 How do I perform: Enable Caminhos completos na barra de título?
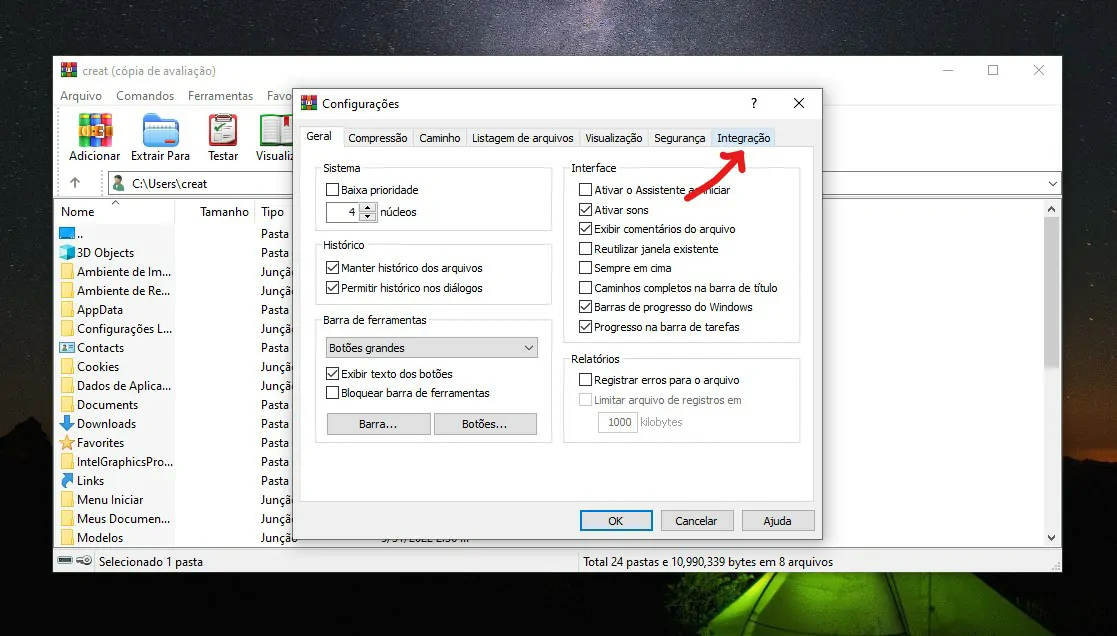pos(586,288)
